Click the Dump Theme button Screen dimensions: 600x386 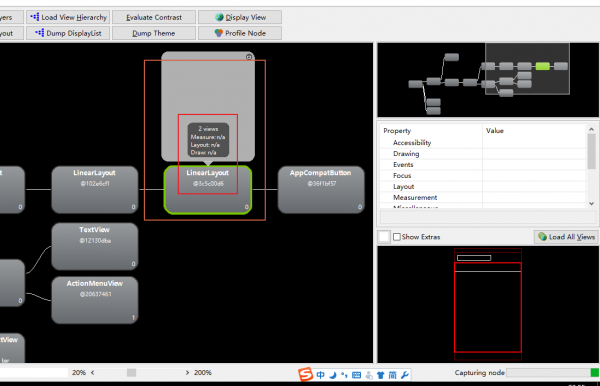[x=154, y=33]
